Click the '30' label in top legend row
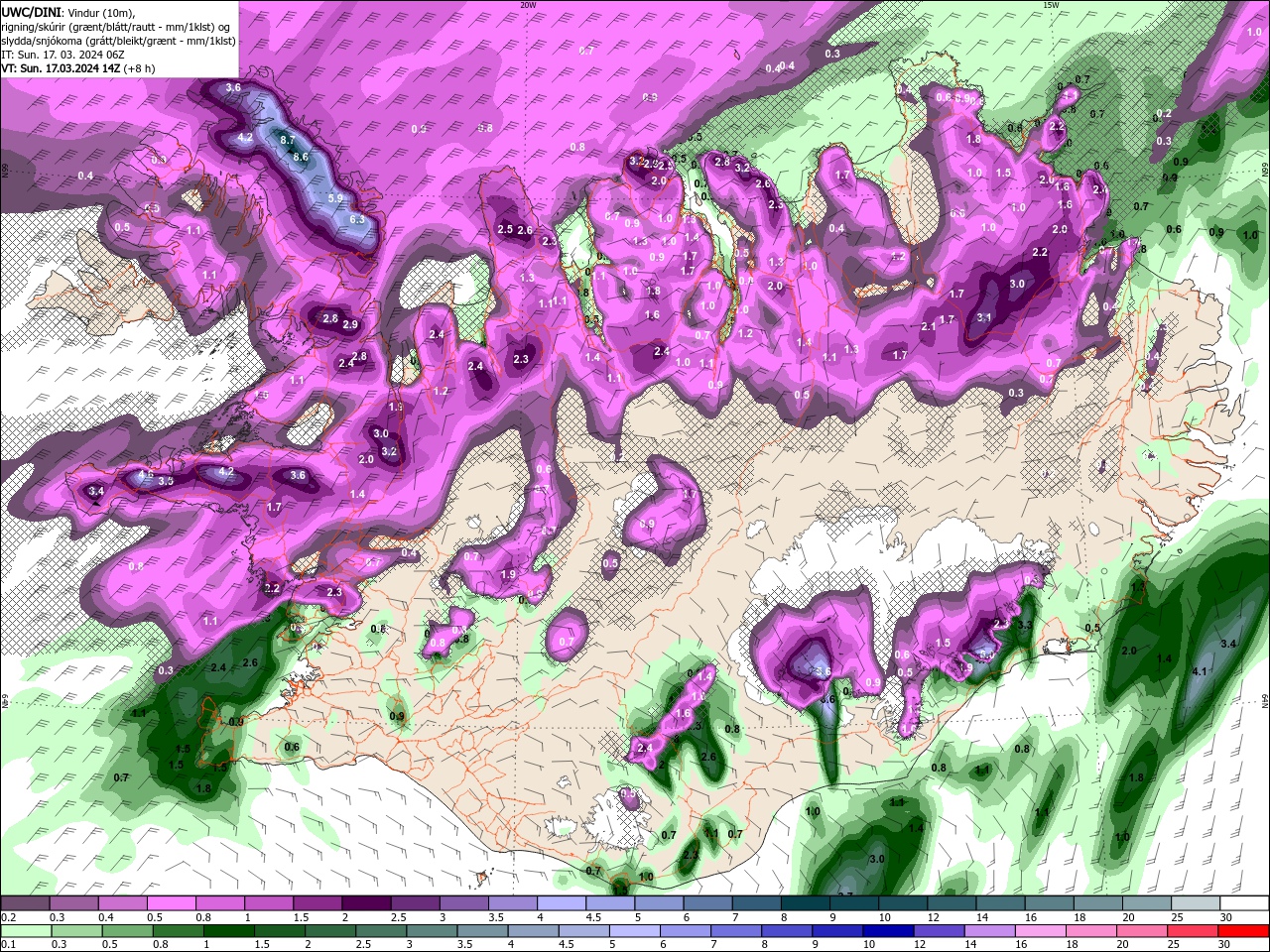The height and width of the screenshot is (952, 1270). pos(1226,917)
